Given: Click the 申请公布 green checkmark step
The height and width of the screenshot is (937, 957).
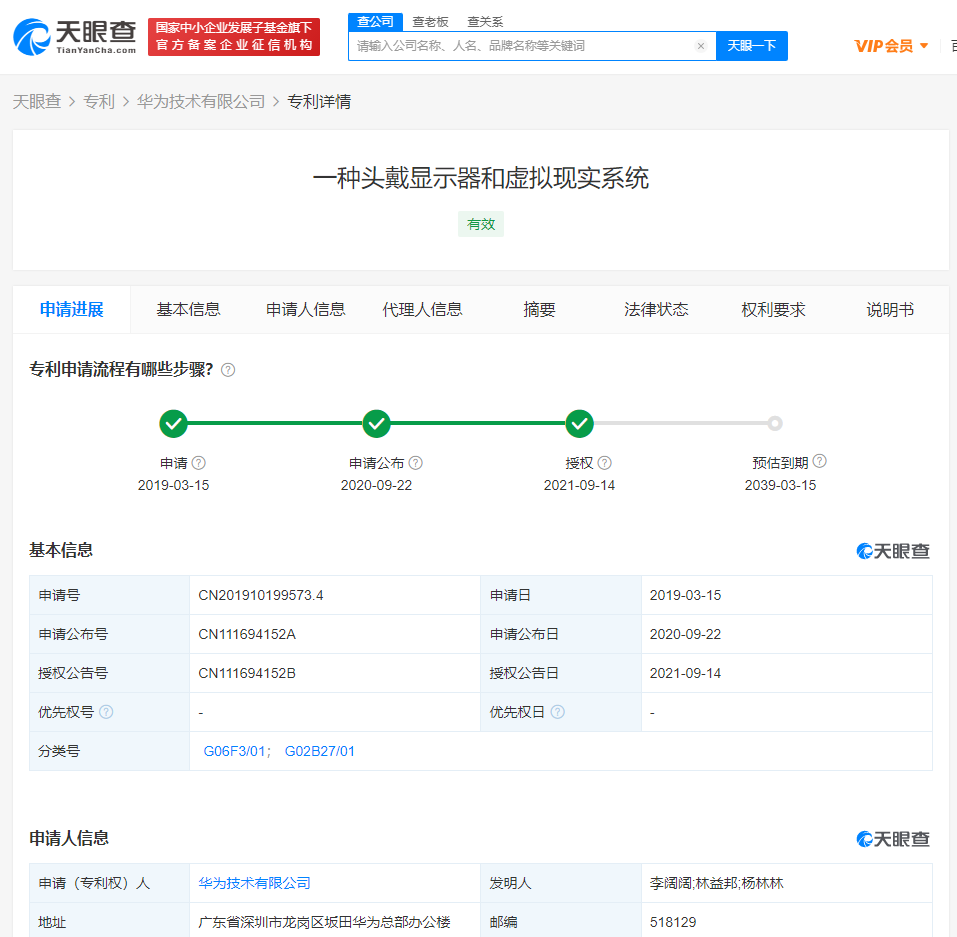Looking at the screenshot, I should point(377,423).
